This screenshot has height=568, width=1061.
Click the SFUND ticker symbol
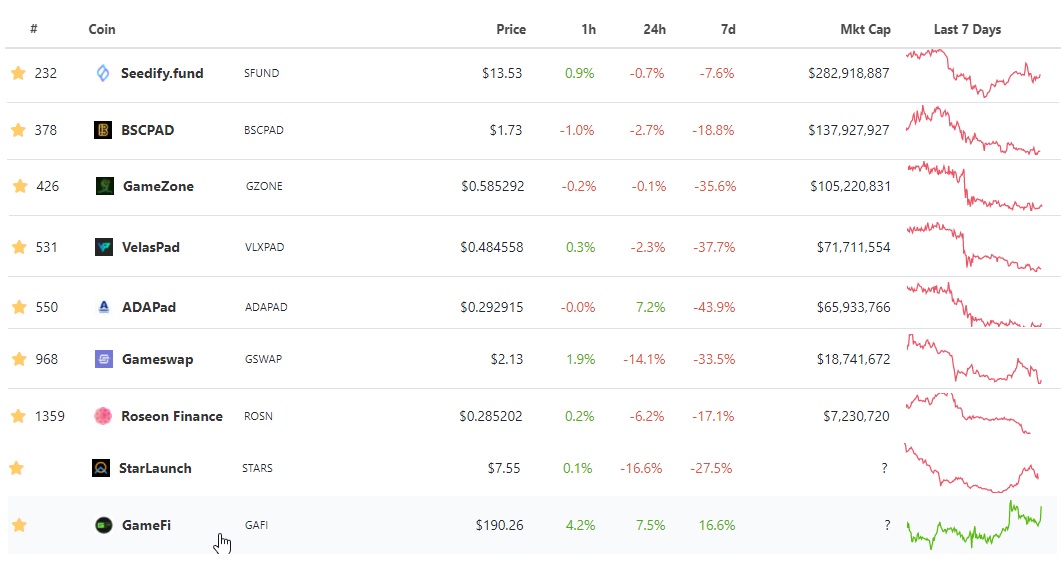click(261, 73)
